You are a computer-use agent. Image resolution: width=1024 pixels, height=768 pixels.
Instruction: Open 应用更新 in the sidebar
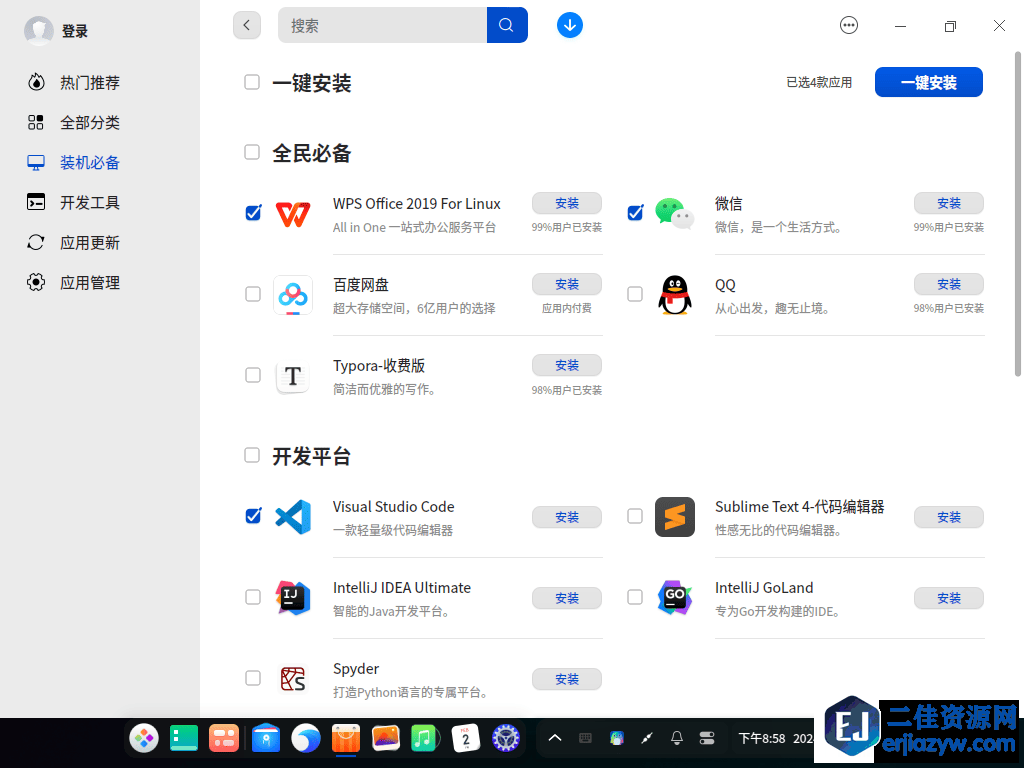[x=89, y=243]
